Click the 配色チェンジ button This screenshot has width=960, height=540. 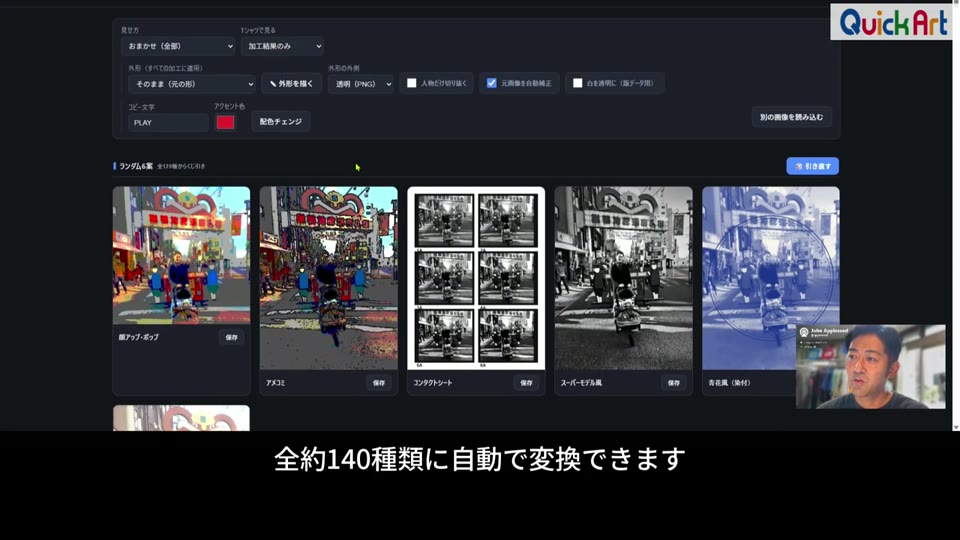point(280,122)
